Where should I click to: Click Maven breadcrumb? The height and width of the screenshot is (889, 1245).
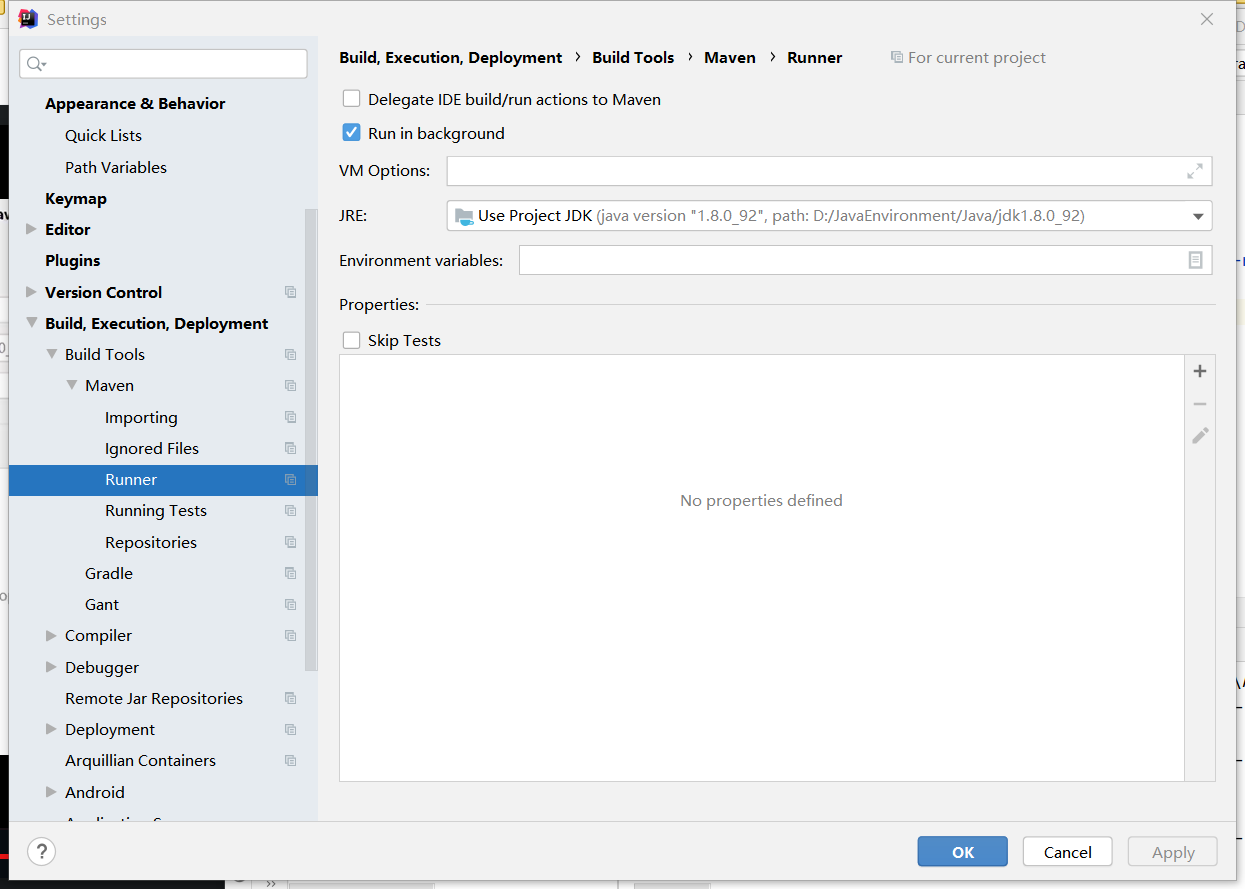pyautogui.click(x=730, y=57)
